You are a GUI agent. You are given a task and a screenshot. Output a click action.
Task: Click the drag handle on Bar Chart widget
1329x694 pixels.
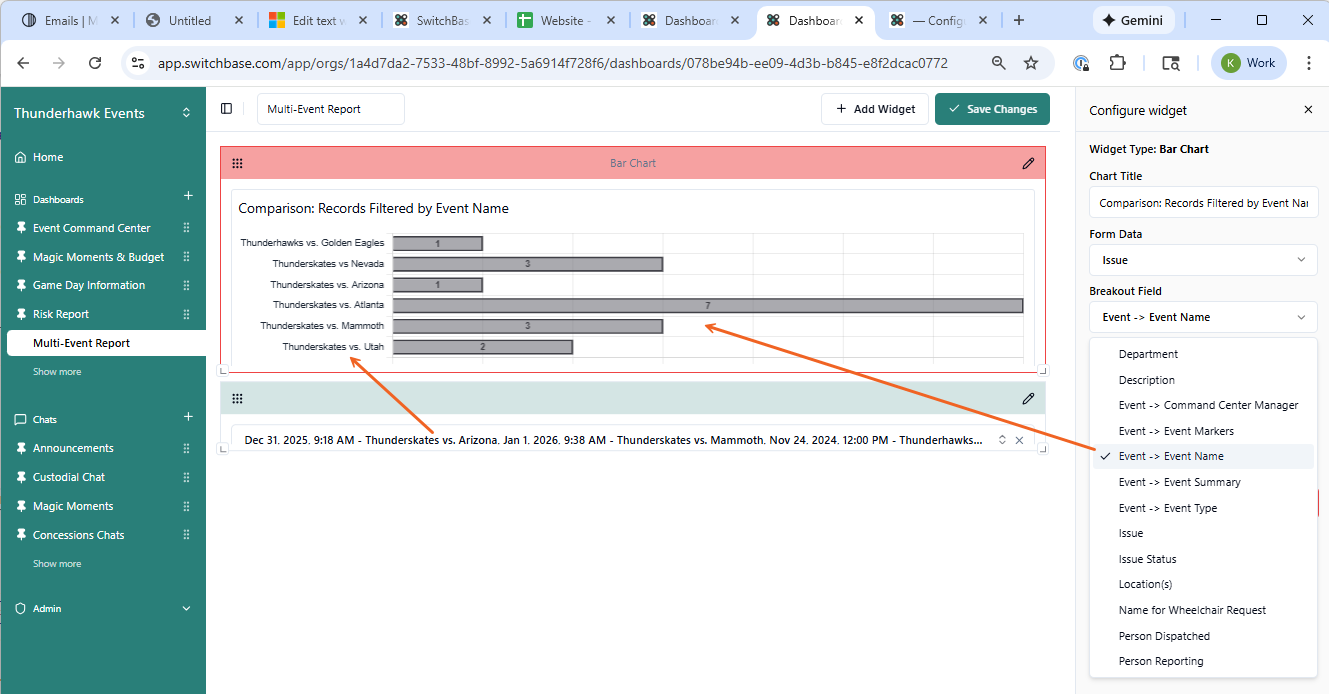tap(237, 163)
